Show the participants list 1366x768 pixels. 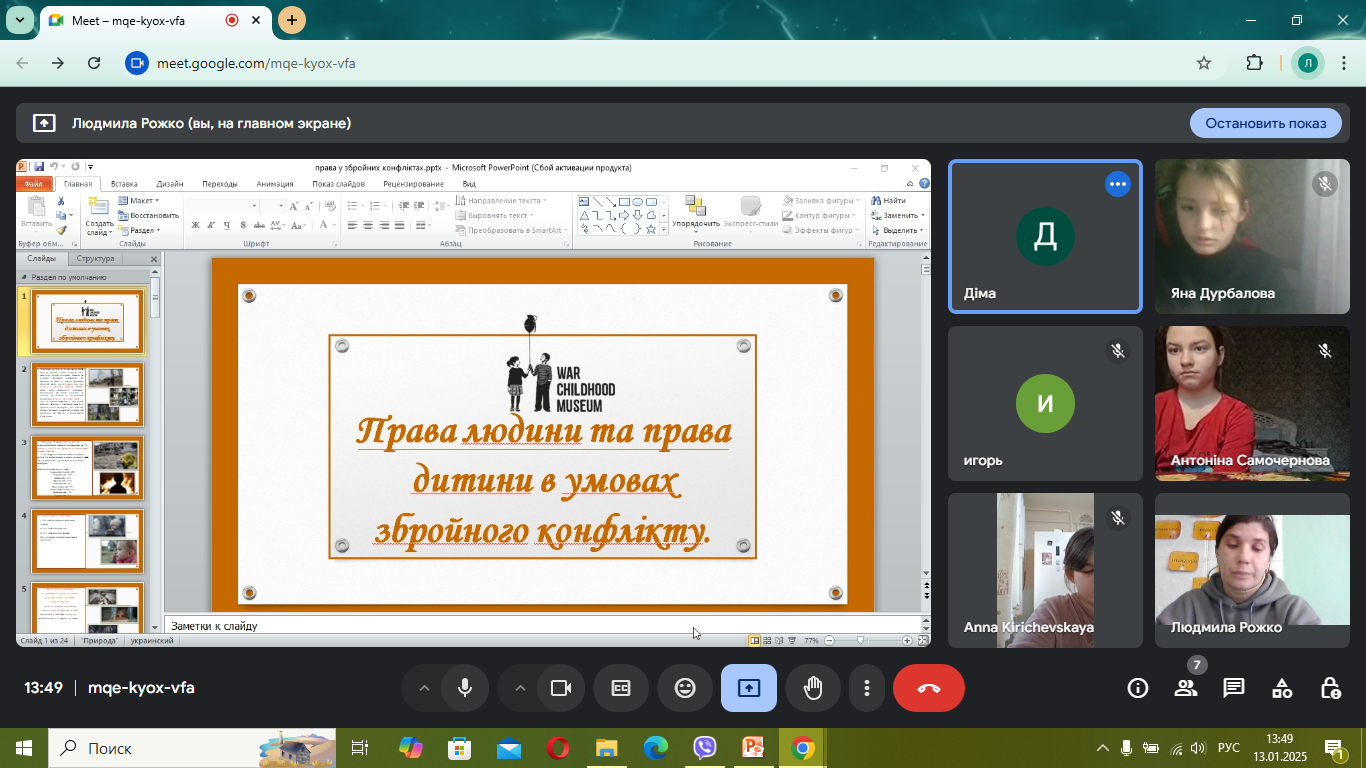click(x=1186, y=688)
